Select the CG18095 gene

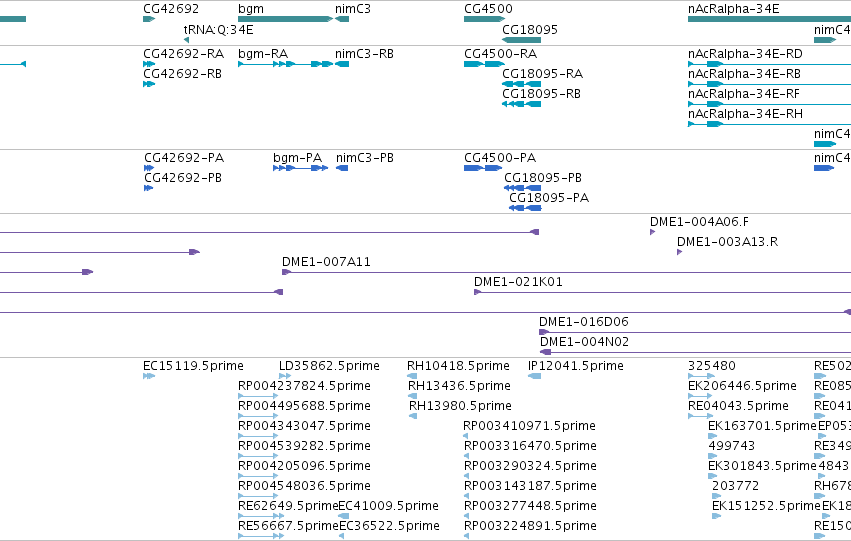click(522, 40)
